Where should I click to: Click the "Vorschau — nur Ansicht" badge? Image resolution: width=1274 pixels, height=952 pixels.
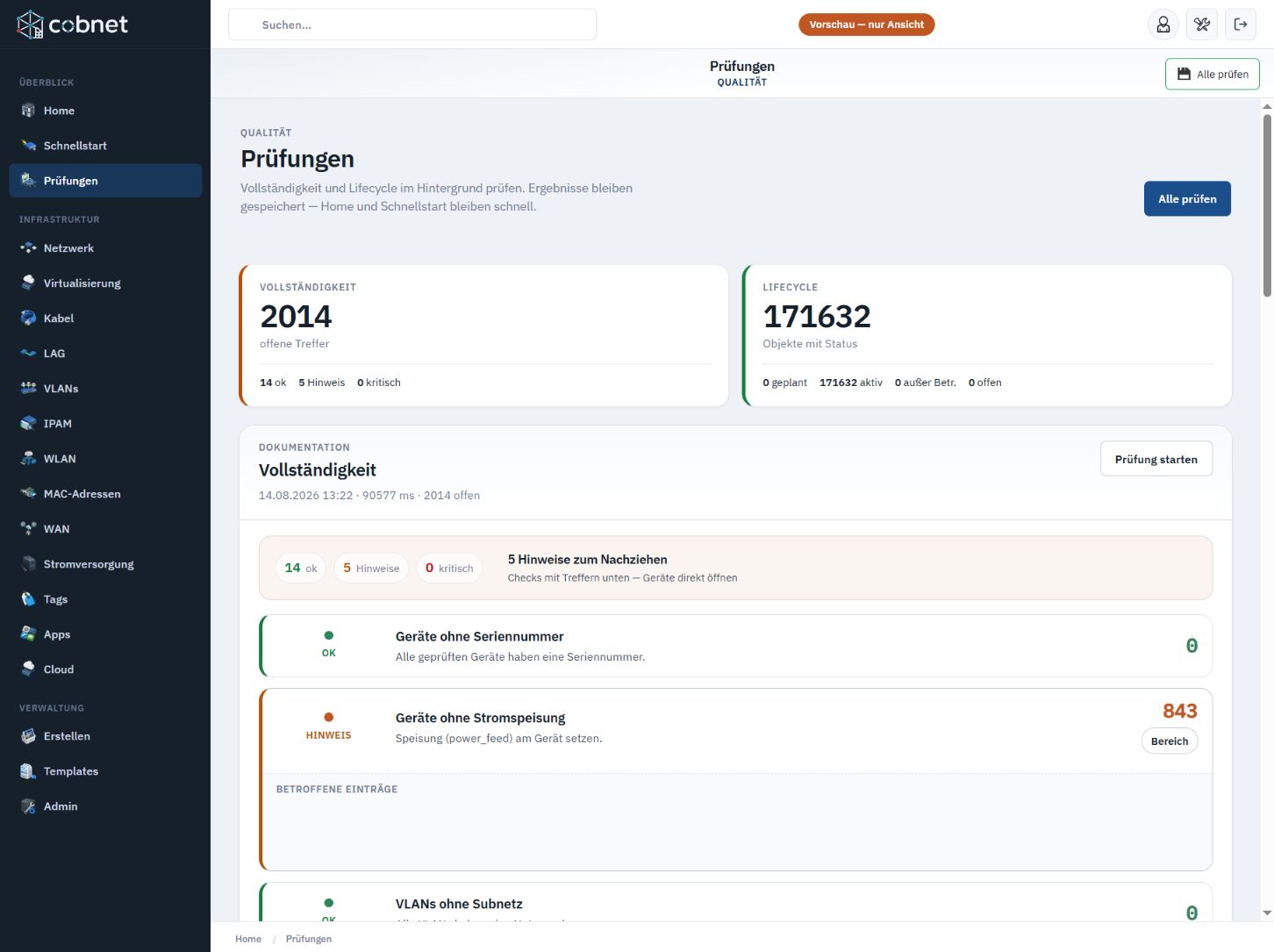pos(867,25)
